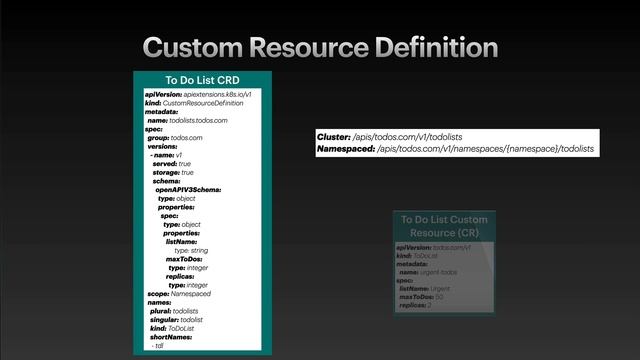Select the "plural: todolists" line

174,311
